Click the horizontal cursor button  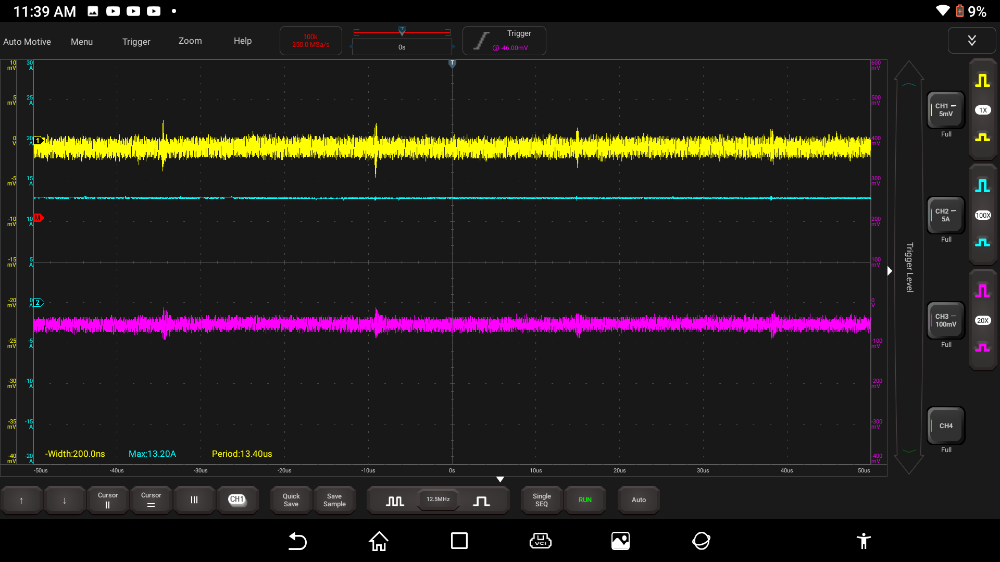(x=151, y=499)
